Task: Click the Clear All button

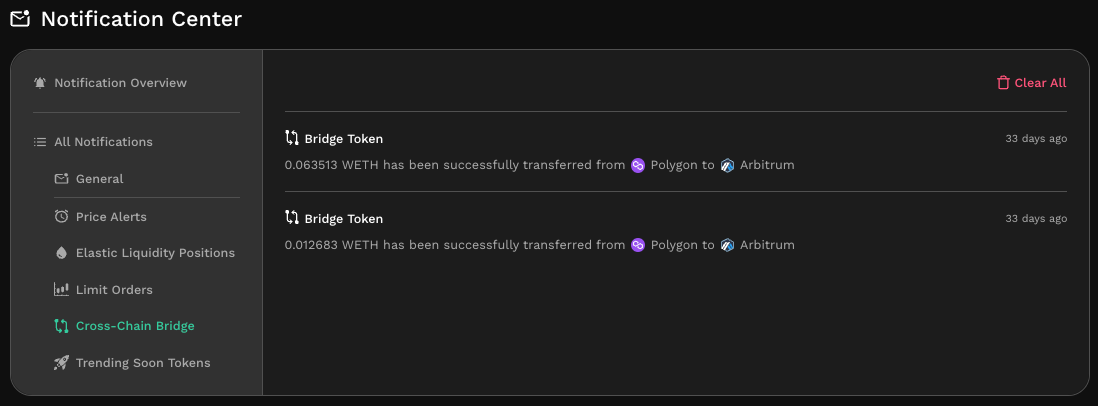Action: 1031,83
